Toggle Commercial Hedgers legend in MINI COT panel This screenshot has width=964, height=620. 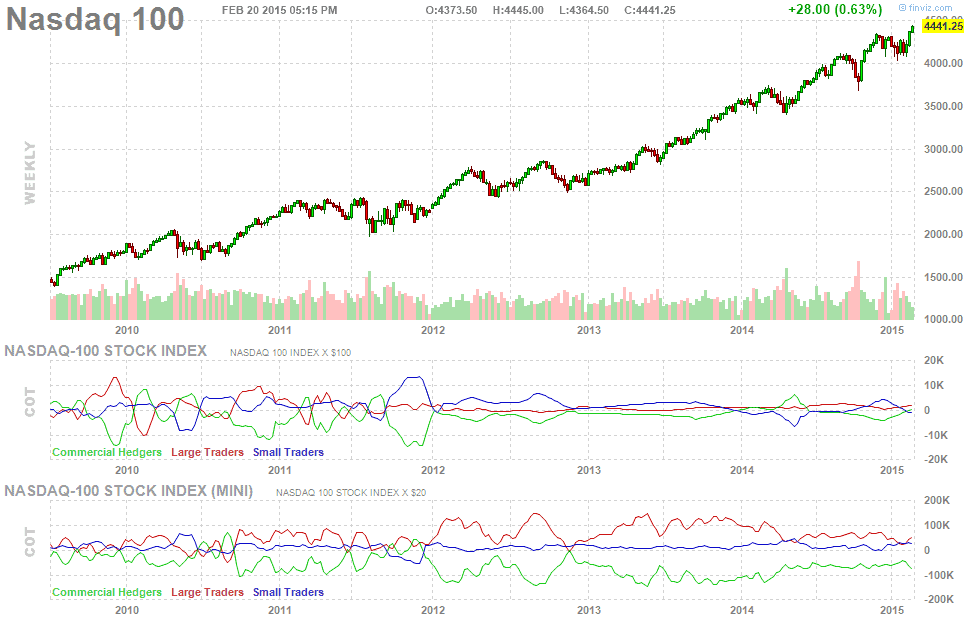coord(107,592)
